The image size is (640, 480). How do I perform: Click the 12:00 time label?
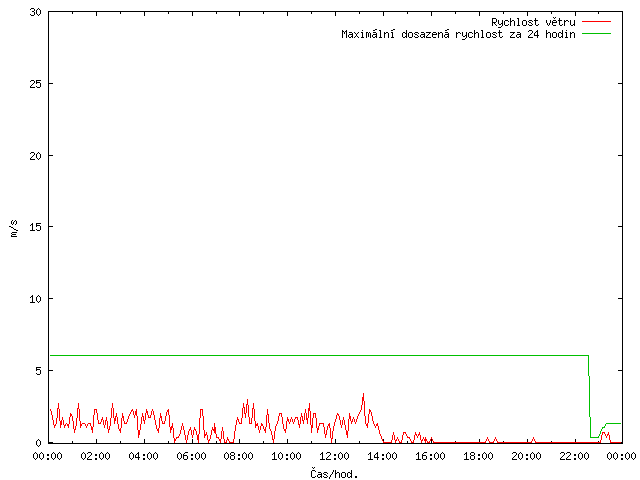(334, 456)
